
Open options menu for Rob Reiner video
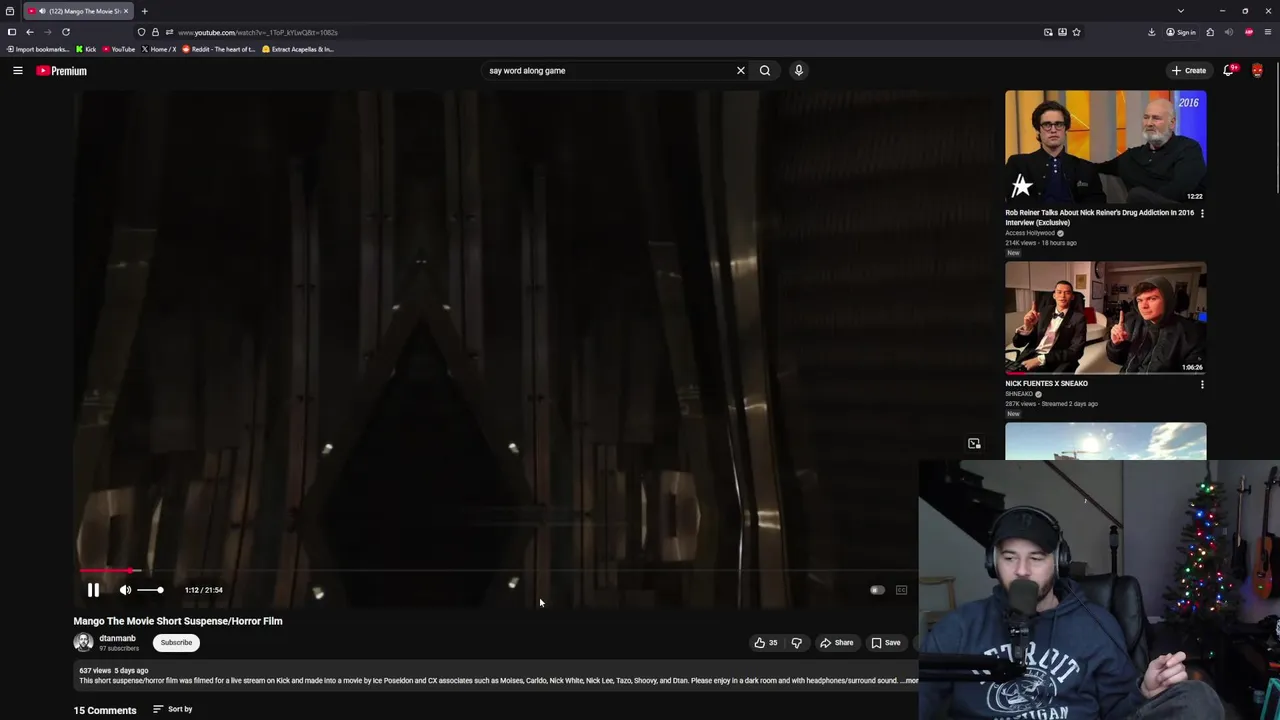1202,213
